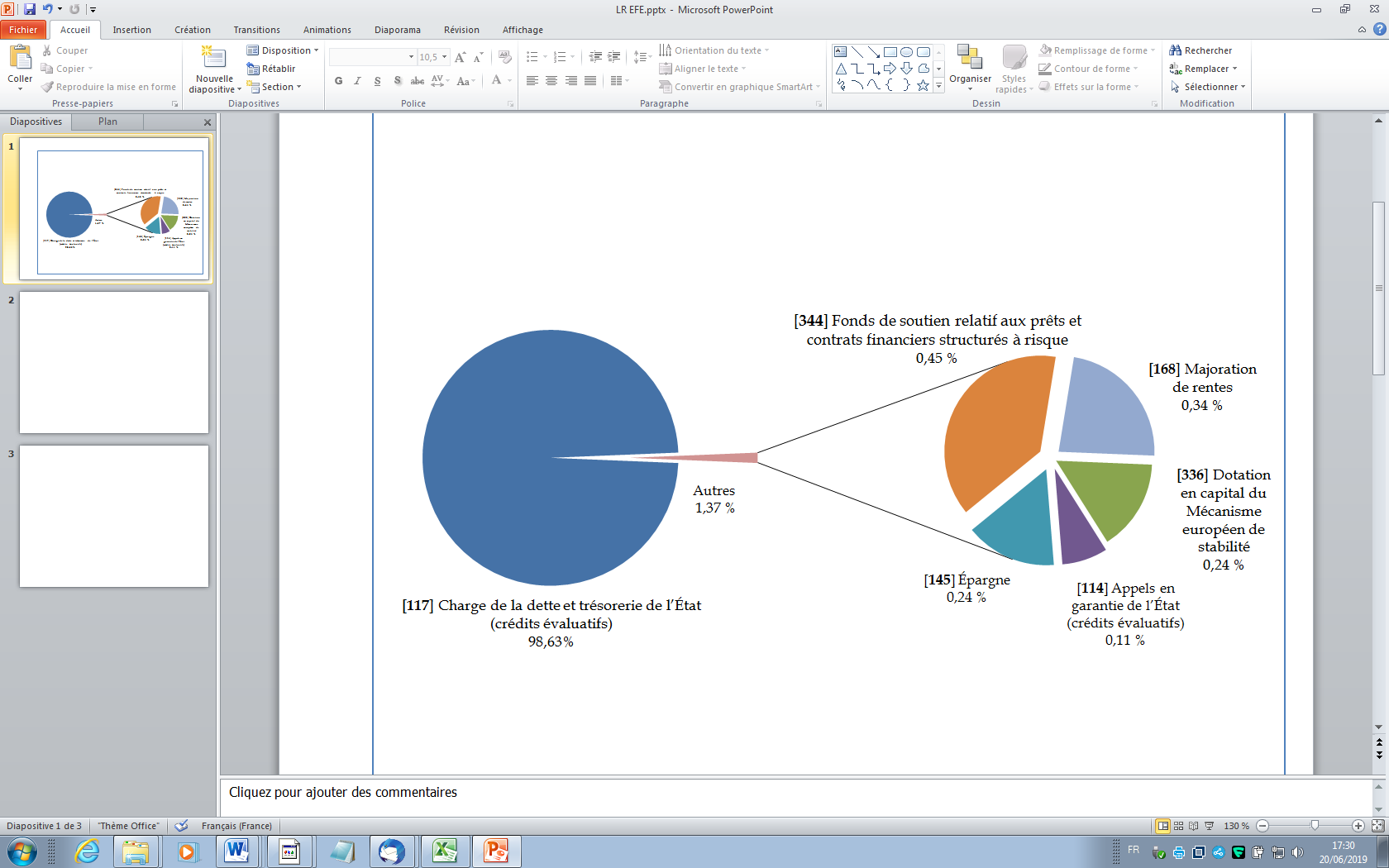1389x868 pixels.
Task: Open the Disposition layout dropdown
Action: coord(284,50)
